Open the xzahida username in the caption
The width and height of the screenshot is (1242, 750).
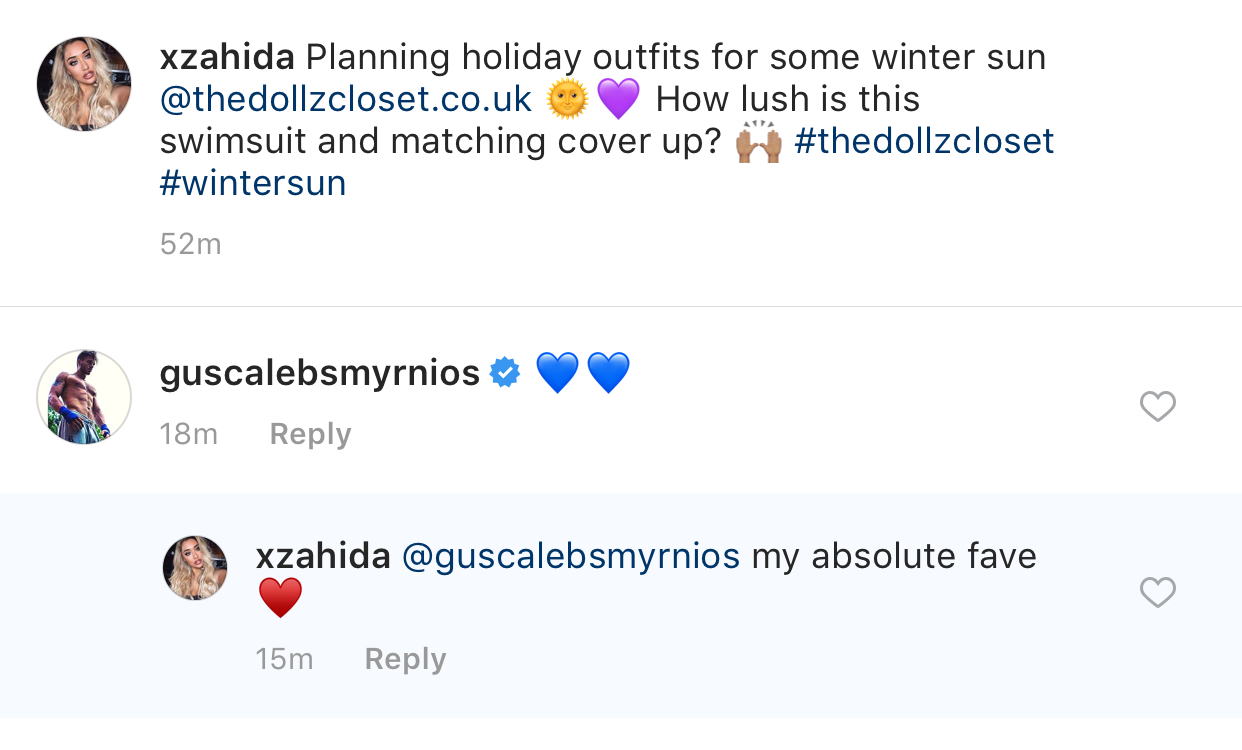[227, 57]
